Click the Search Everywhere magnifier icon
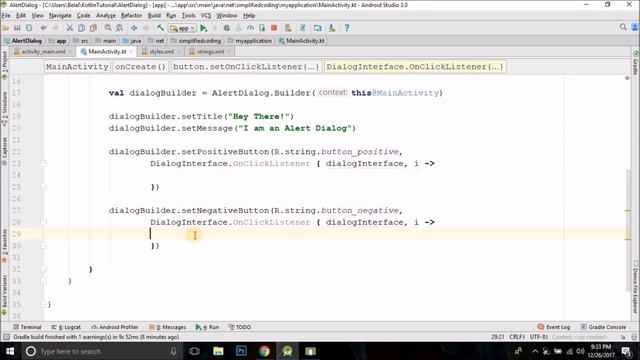The image size is (640, 360). tap(623, 27)
